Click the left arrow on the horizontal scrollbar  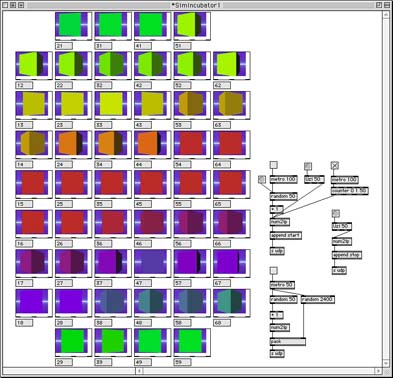point(140,371)
